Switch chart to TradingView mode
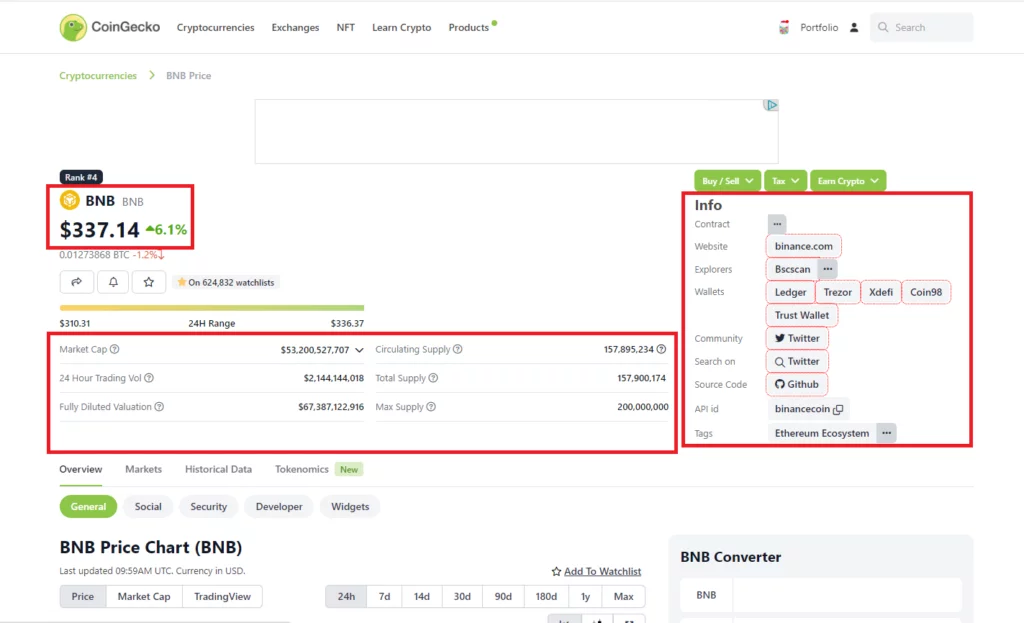Image resolution: width=1024 pixels, height=623 pixels. pyautogui.click(x=224, y=597)
